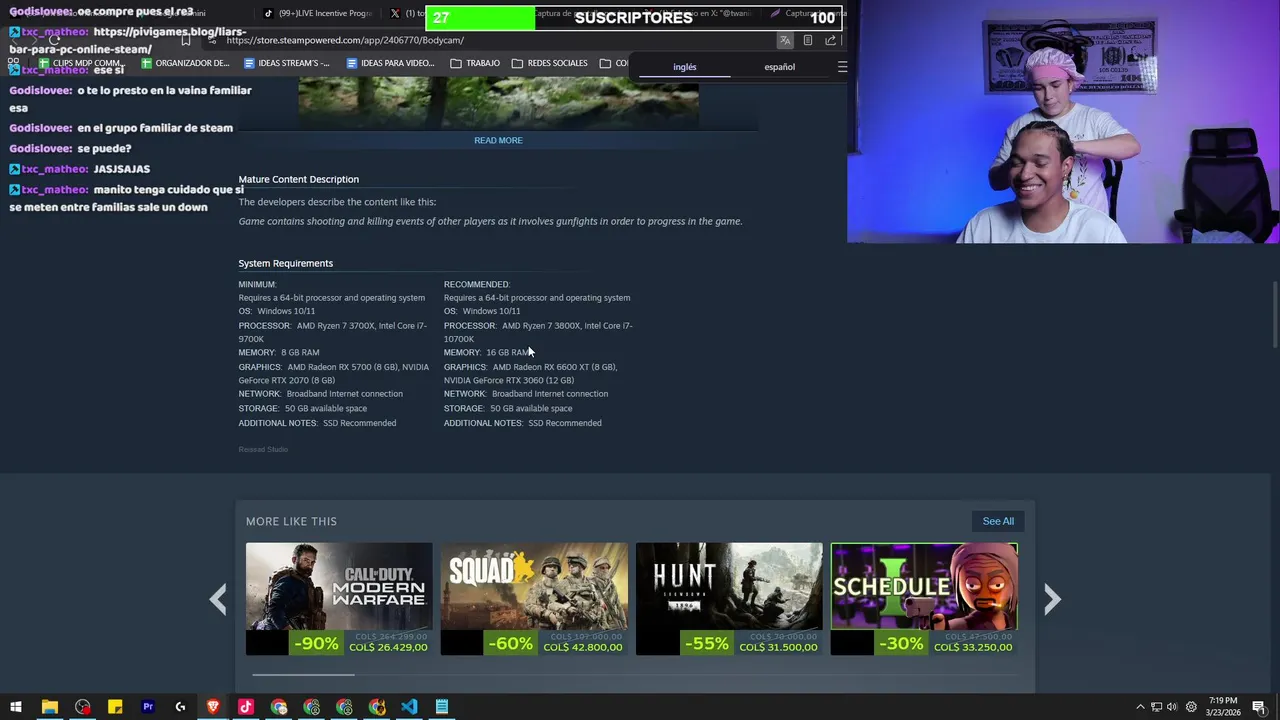Click the COL$ 31.500,00 price

pos(778,647)
